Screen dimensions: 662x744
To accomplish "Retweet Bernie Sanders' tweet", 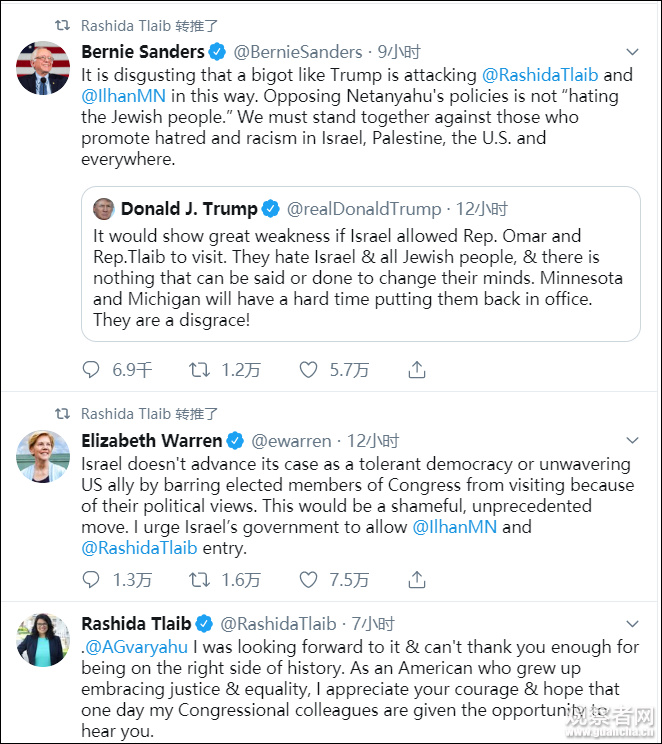I will click(199, 370).
